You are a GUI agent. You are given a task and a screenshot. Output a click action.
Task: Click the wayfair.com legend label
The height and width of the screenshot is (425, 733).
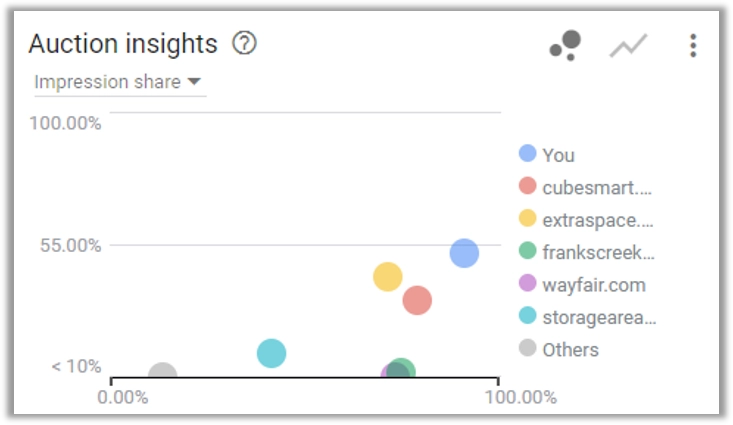[x=594, y=285]
